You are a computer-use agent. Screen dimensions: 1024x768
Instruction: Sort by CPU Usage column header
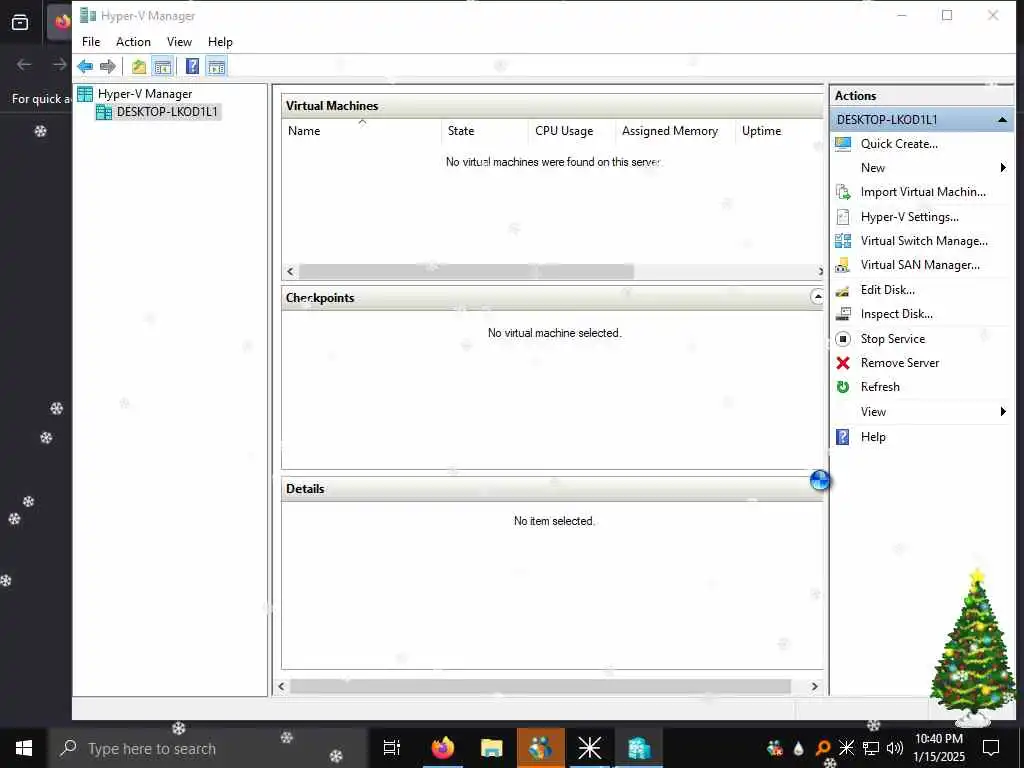(x=572, y=131)
